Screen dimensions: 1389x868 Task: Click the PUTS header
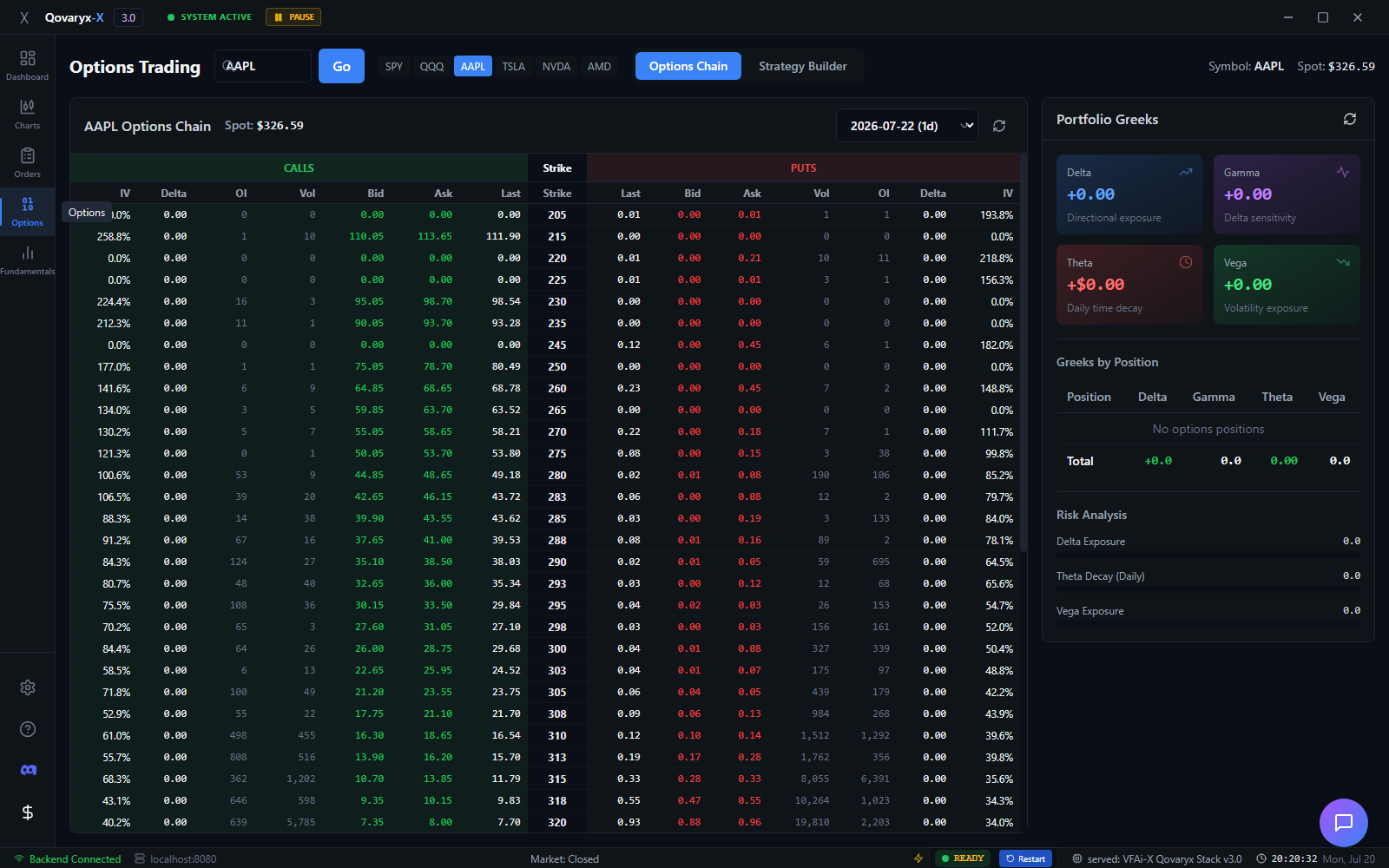click(x=803, y=168)
